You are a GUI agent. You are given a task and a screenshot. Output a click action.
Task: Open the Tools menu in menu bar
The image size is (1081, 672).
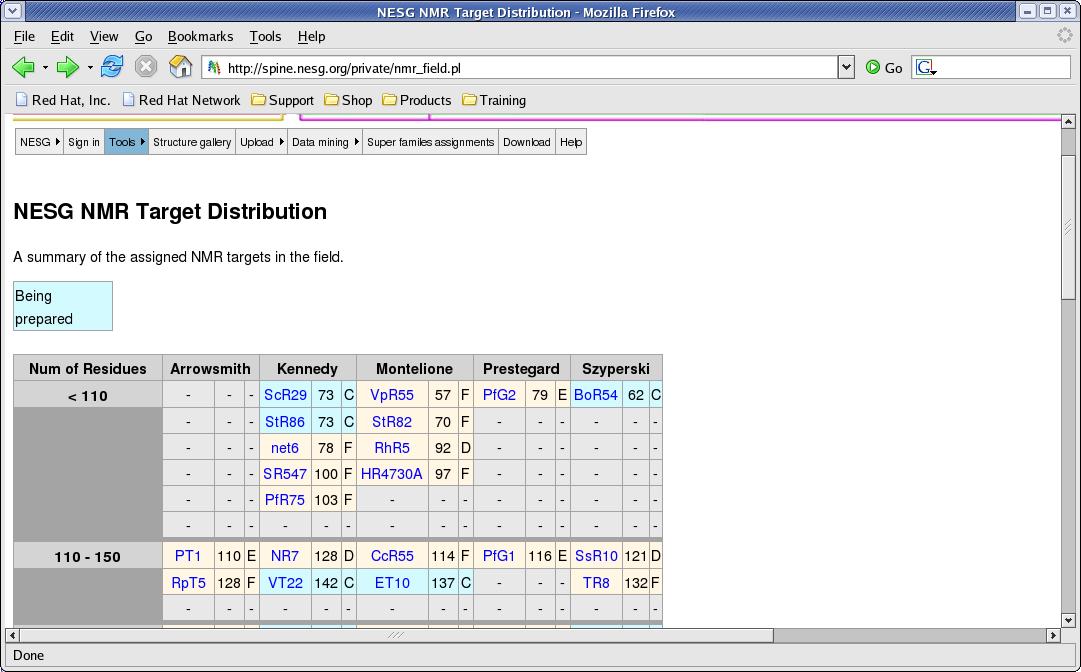coord(265,36)
